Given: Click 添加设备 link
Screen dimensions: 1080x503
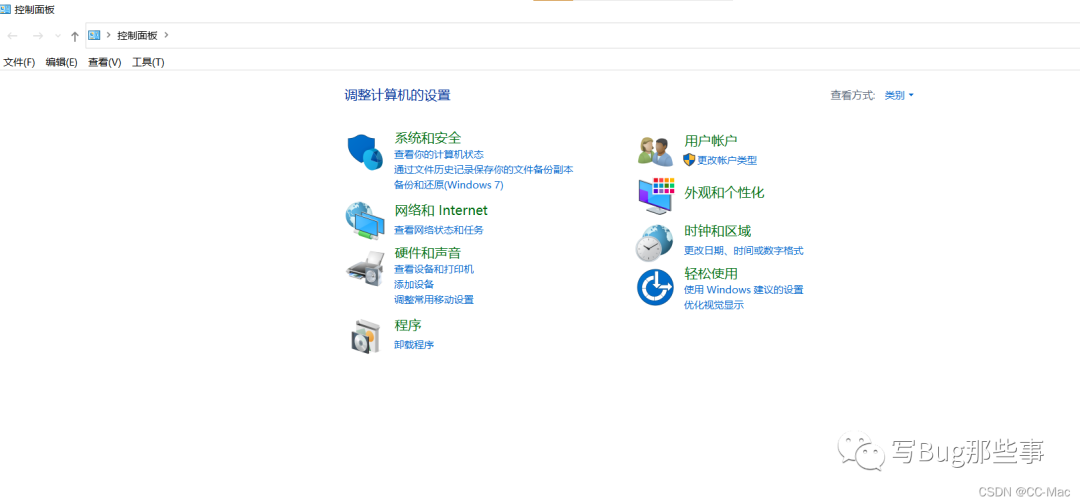Looking at the screenshot, I should pyautogui.click(x=414, y=285).
